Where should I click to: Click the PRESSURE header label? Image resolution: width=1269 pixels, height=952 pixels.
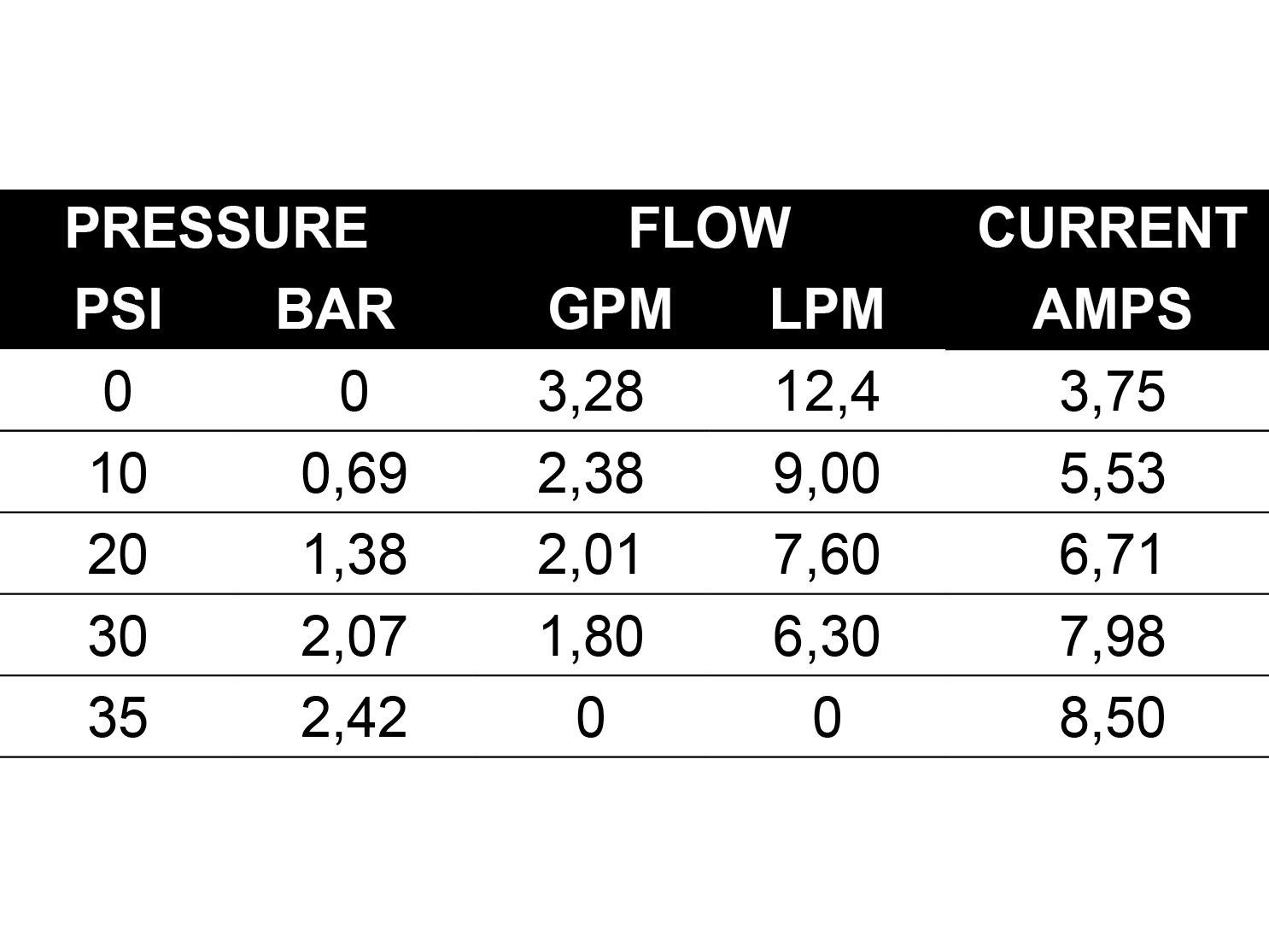(216, 228)
